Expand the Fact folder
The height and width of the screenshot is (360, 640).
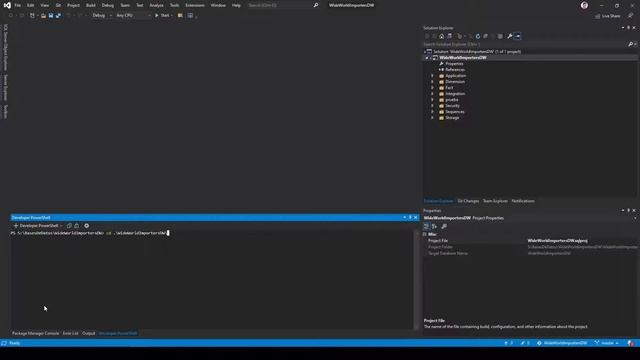click(432, 88)
